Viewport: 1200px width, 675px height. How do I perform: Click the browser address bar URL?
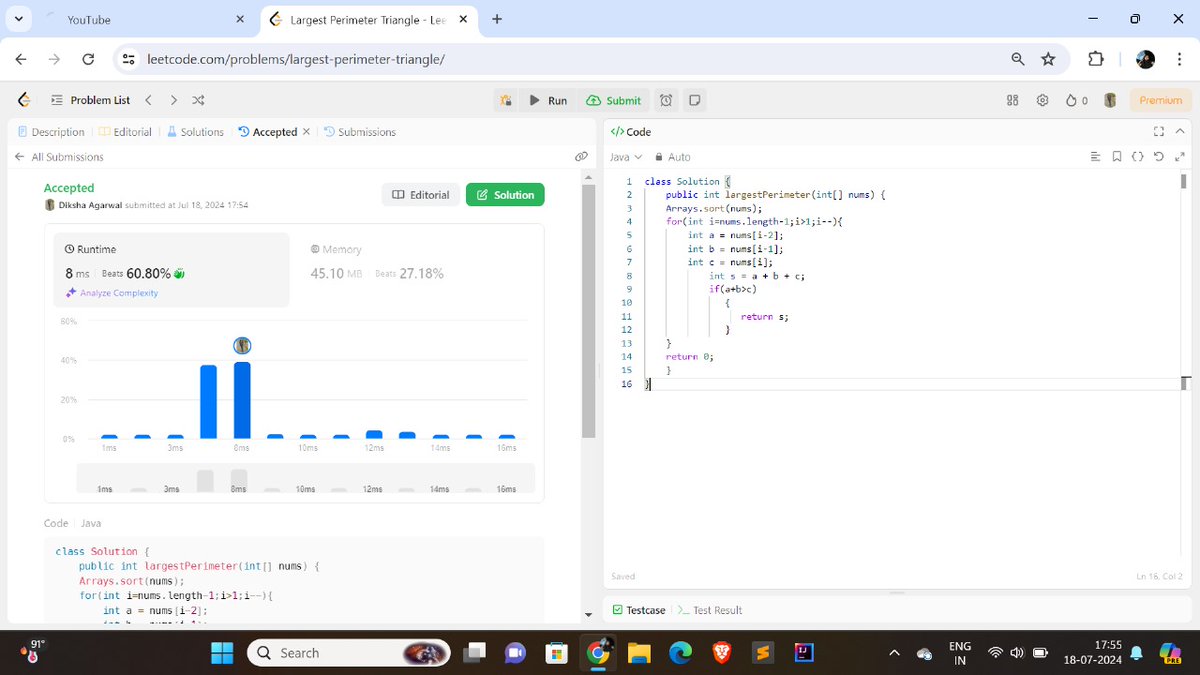point(296,59)
